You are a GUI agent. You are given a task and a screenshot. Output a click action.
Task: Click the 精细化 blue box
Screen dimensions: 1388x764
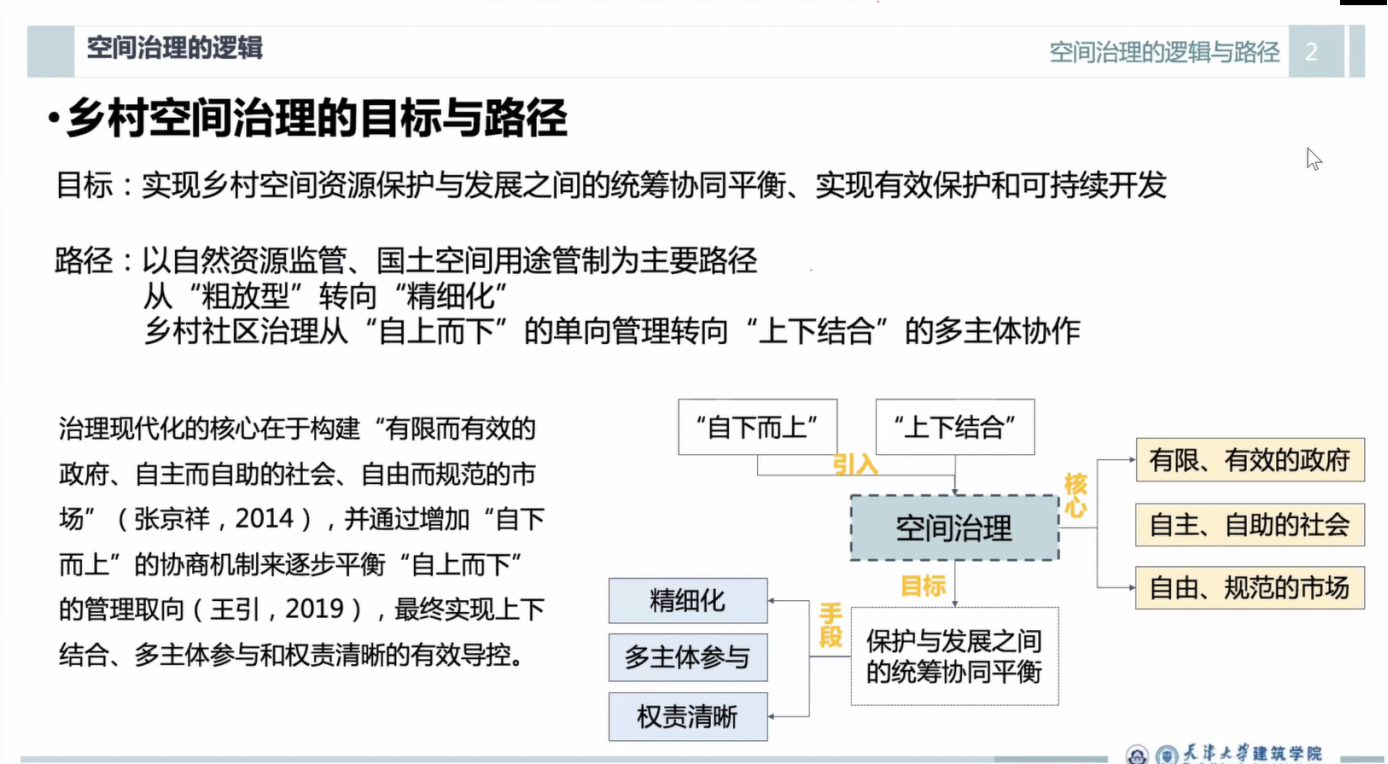pos(688,601)
